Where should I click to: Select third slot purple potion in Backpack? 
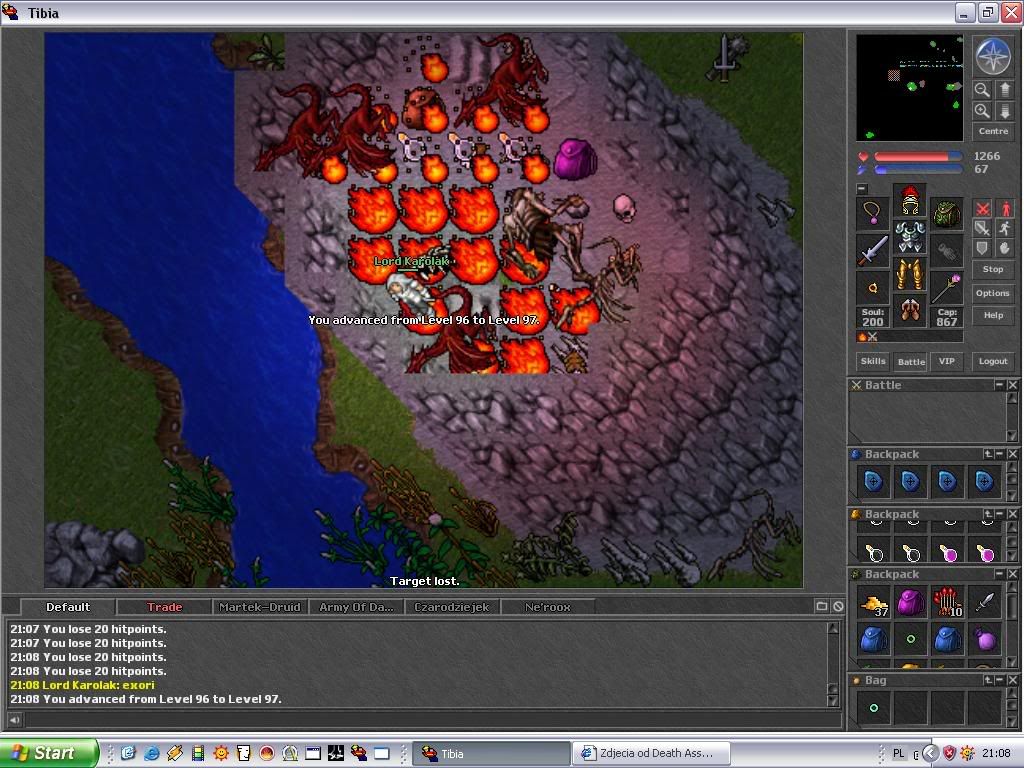[947, 553]
